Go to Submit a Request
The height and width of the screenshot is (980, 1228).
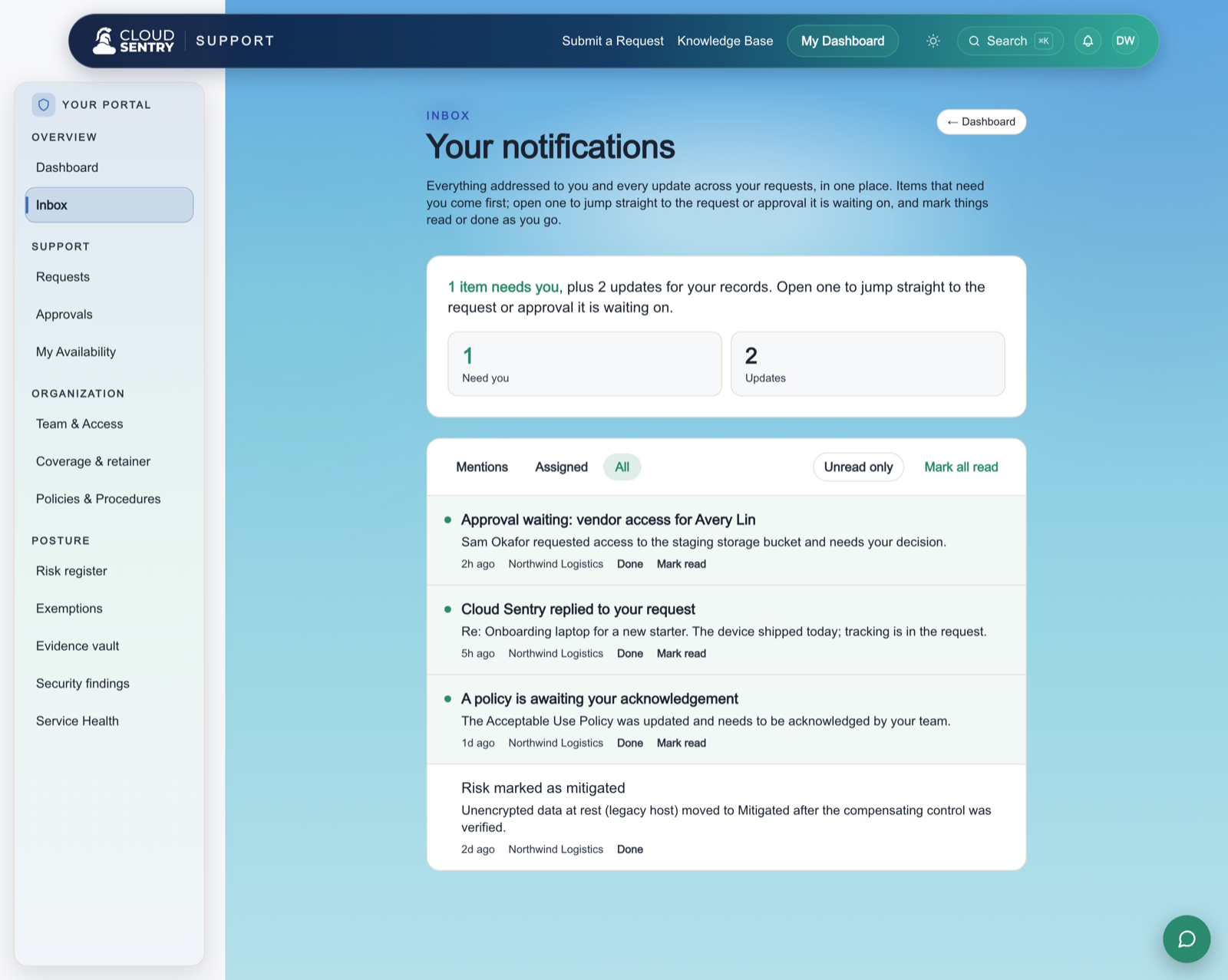click(x=612, y=41)
